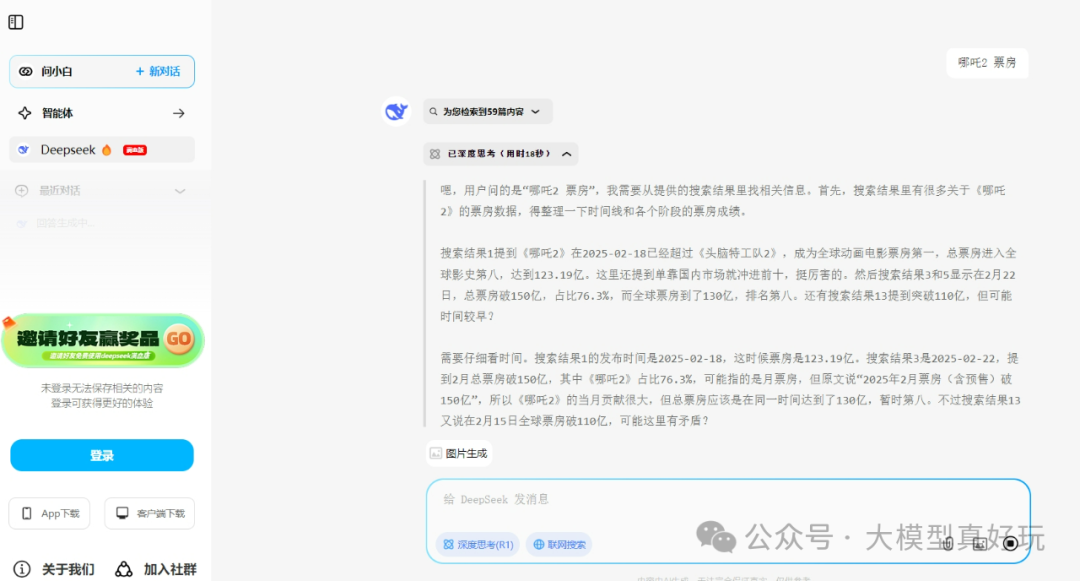This screenshot has width=1080, height=581.
Task: Click the Deepseek whale icon in sidebar
Action: [x=23, y=150]
